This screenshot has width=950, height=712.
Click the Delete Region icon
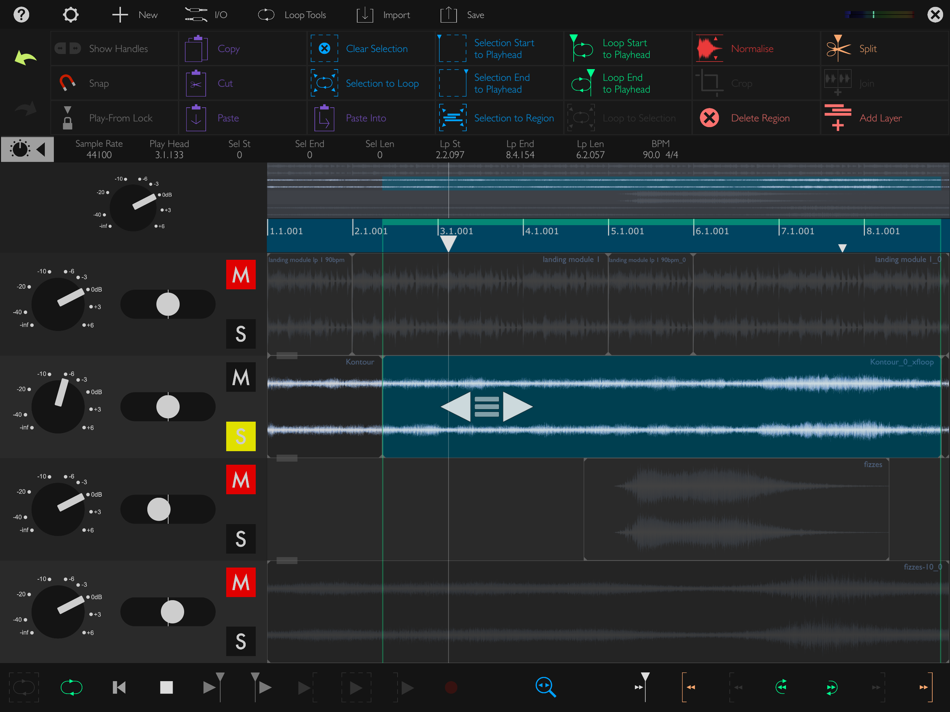[709, 118]
